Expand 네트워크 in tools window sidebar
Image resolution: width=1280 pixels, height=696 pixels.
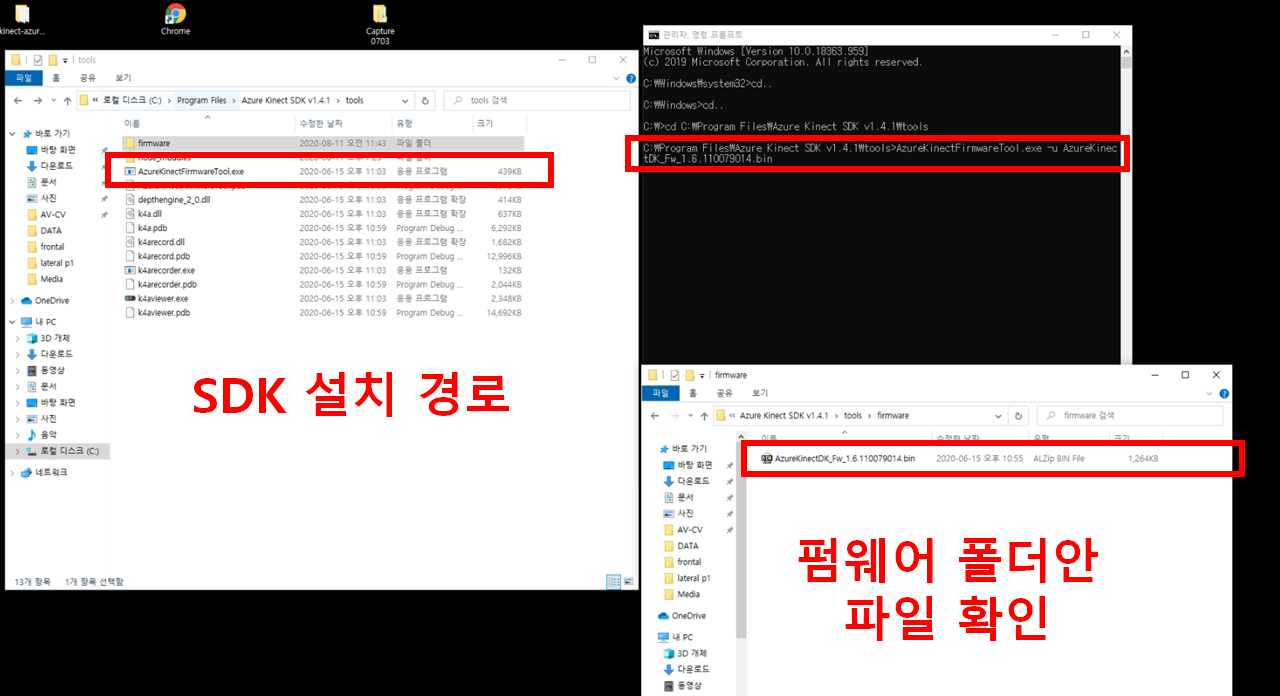(x=12, y=473)
